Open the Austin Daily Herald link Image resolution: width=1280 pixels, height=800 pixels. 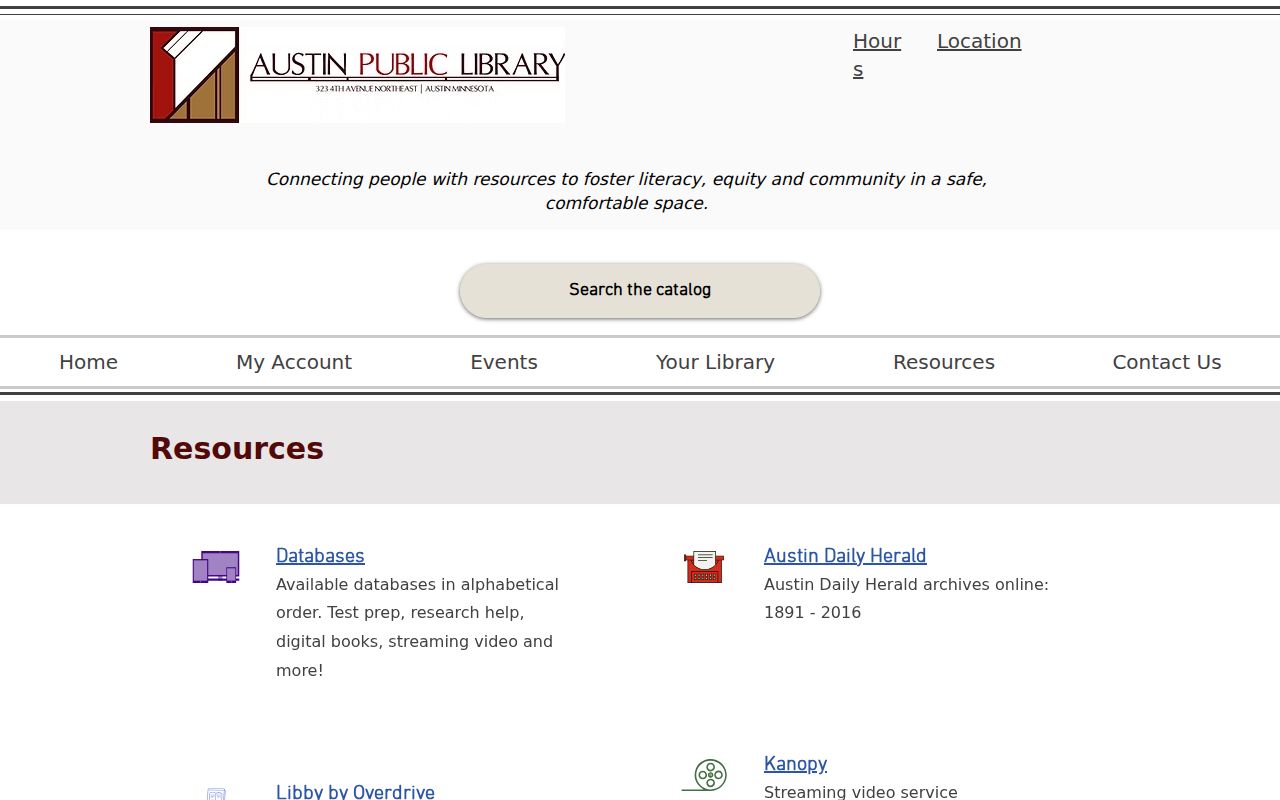coord(845,555)
